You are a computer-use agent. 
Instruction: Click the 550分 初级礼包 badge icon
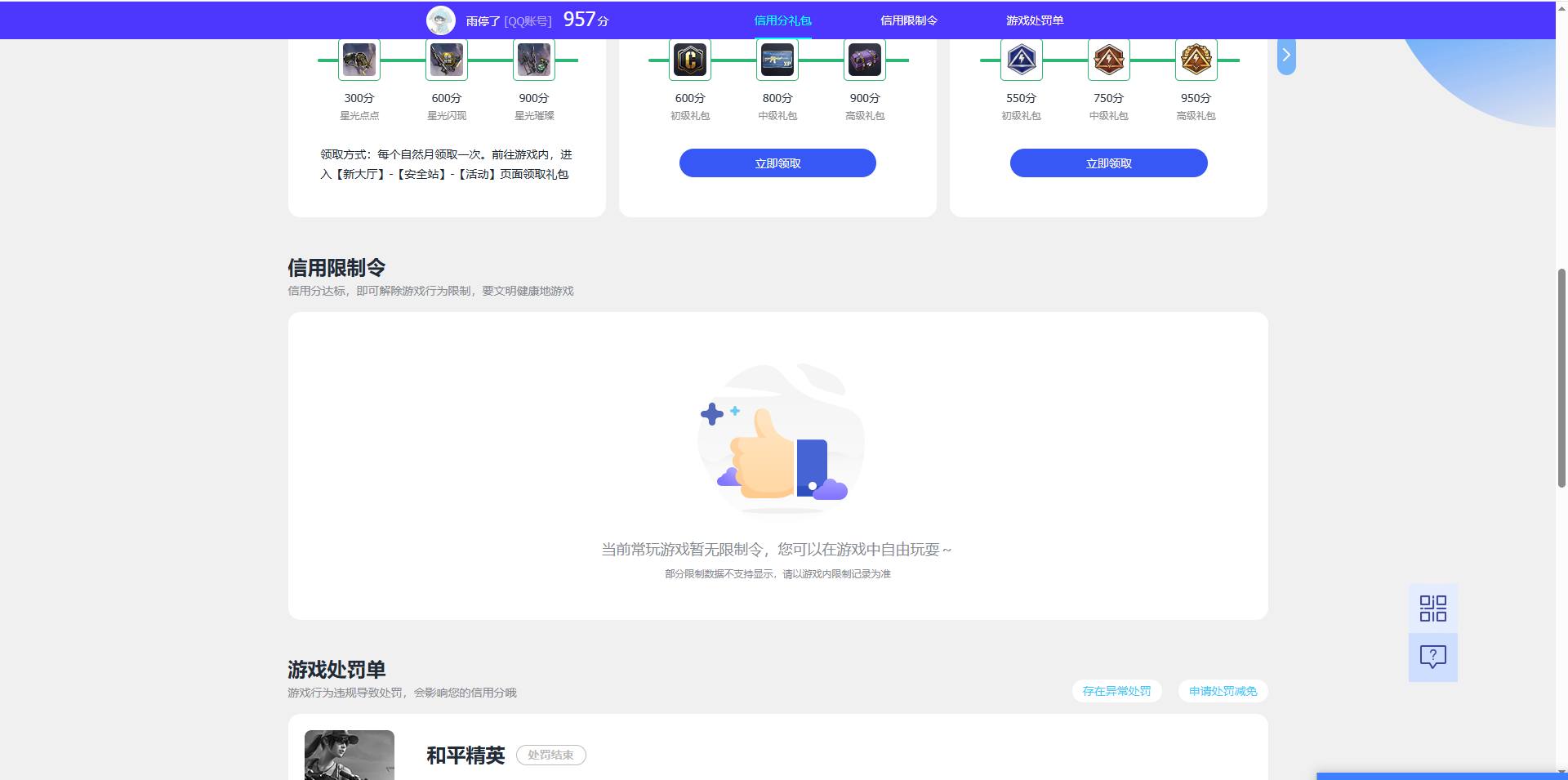point(1022,60)
